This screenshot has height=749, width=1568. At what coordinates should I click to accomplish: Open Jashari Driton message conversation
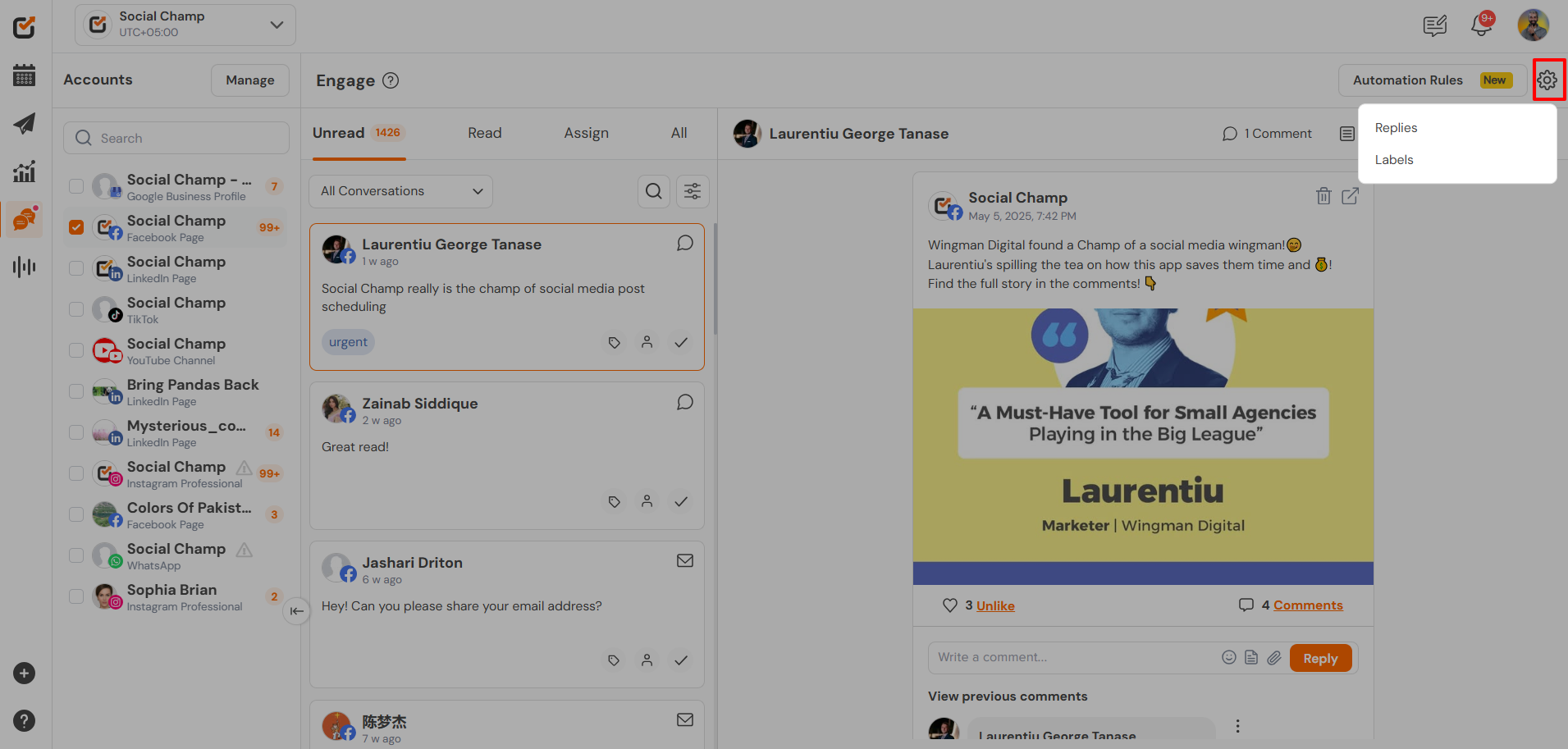pos(507,614)
